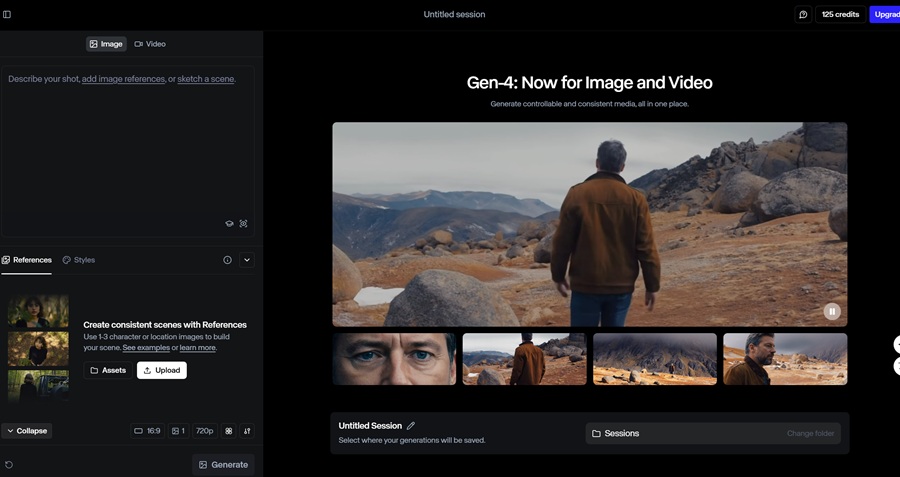The height and width of the screenshot is (477, 900).
Task: Select the Styles tab
Action: coord(79,260)
